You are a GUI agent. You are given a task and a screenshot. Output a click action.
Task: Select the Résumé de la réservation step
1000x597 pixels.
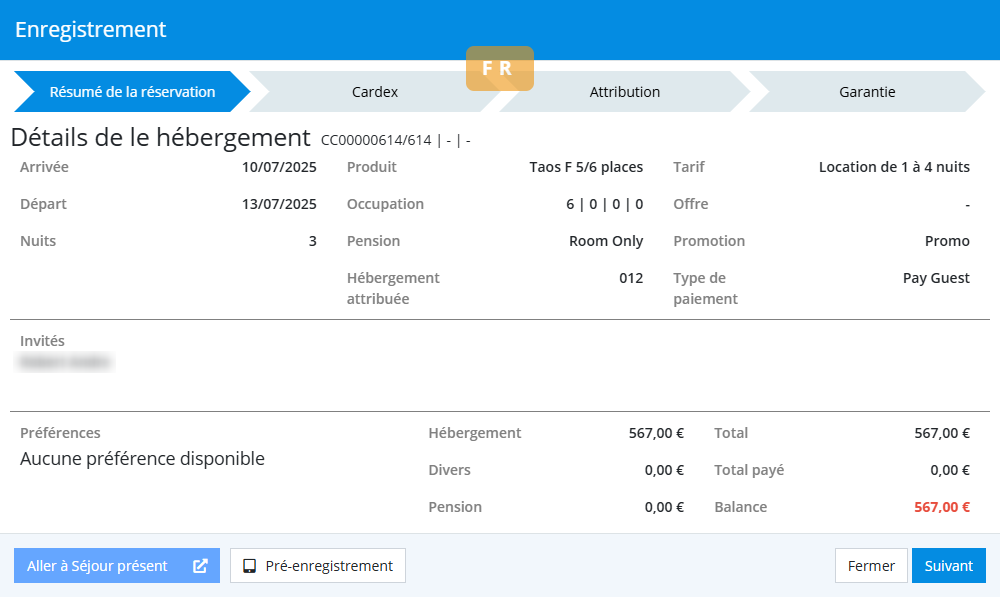(132, 92)
